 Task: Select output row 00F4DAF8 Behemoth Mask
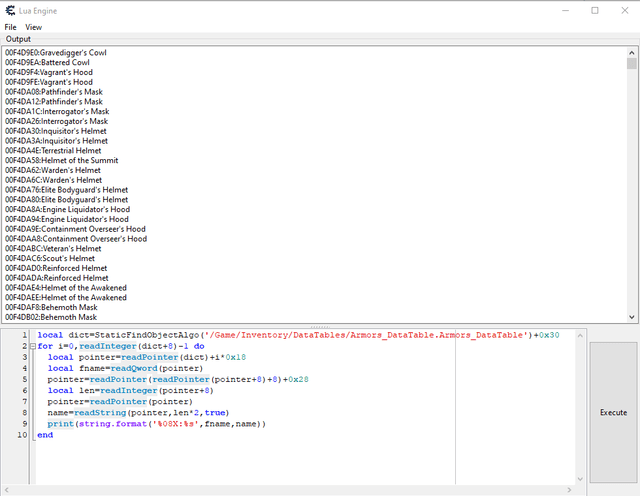tap(51, 307)
